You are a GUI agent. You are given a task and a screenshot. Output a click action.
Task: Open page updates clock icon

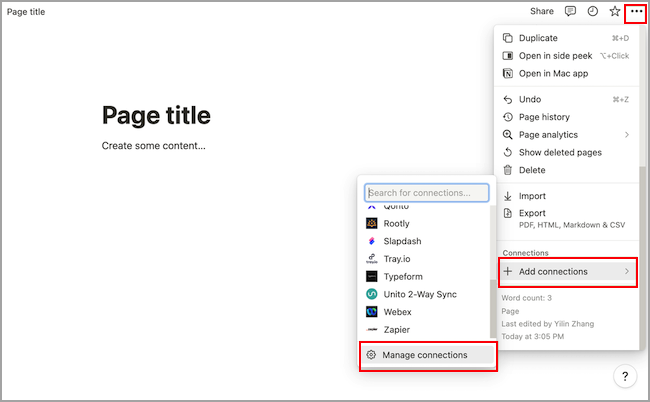(592, 11)
